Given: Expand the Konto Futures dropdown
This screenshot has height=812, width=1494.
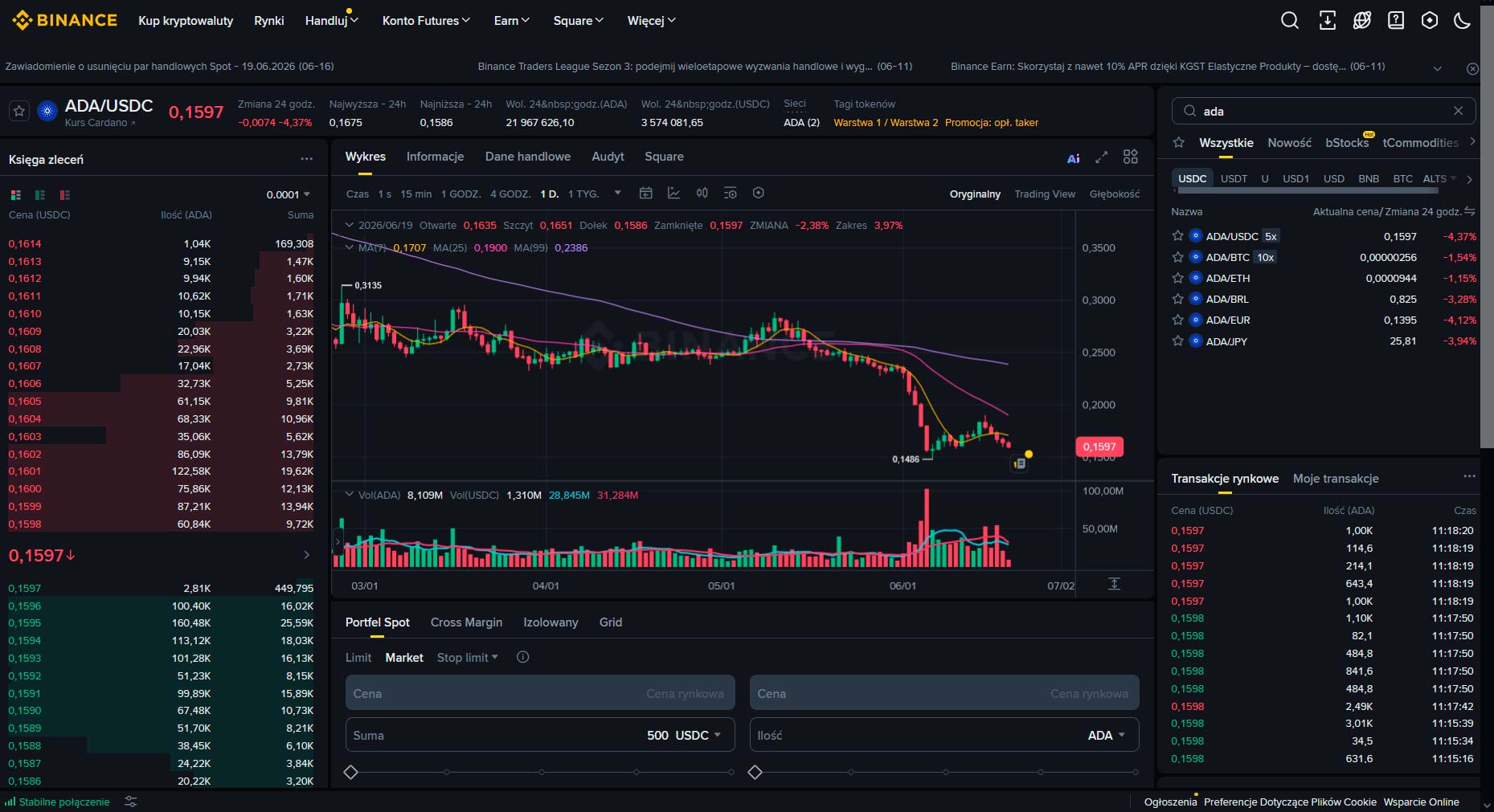Looking at the screenshot, I should tap(426, 20).
